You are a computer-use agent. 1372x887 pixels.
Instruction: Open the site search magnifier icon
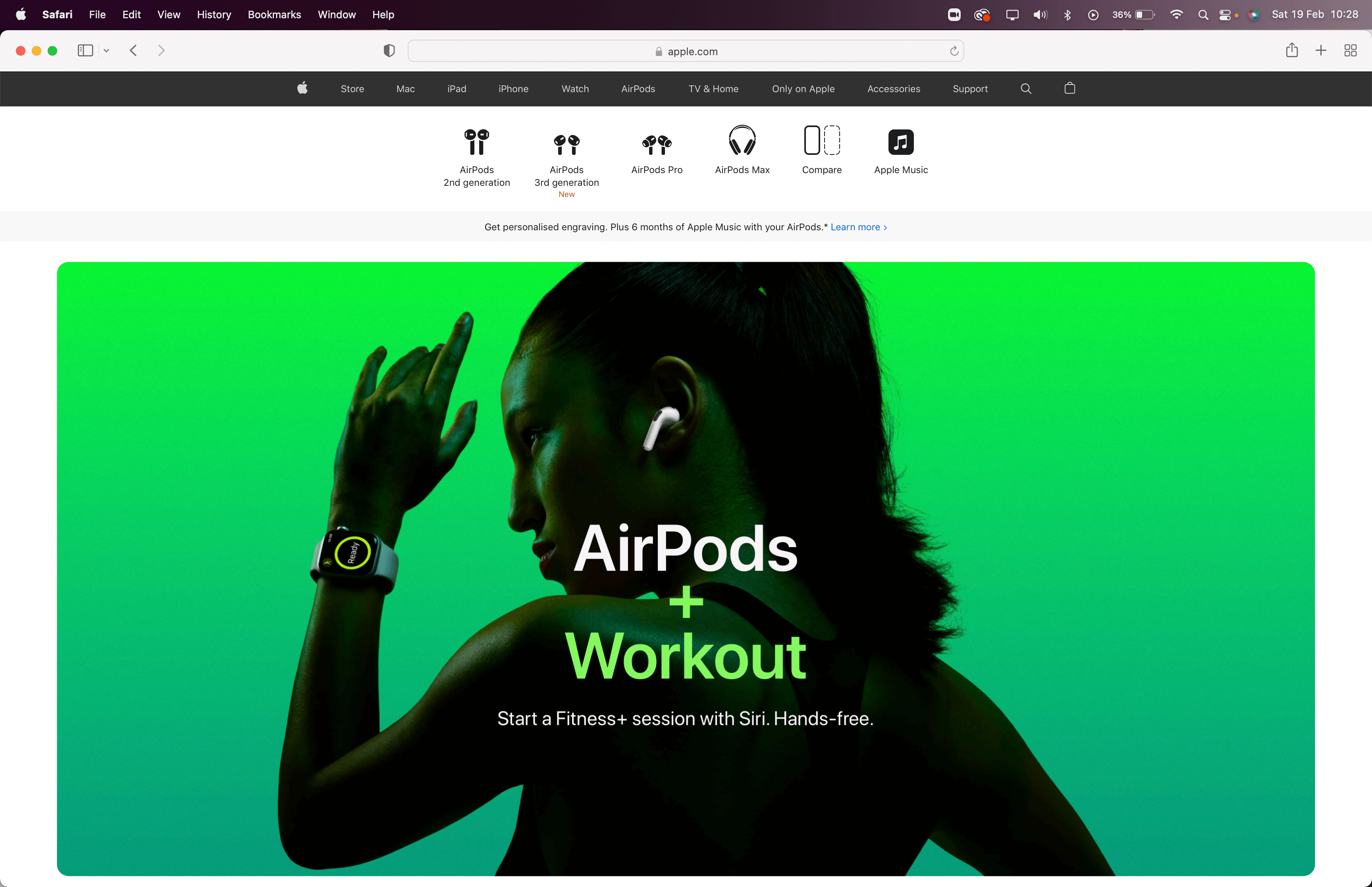click(1026, 89)
